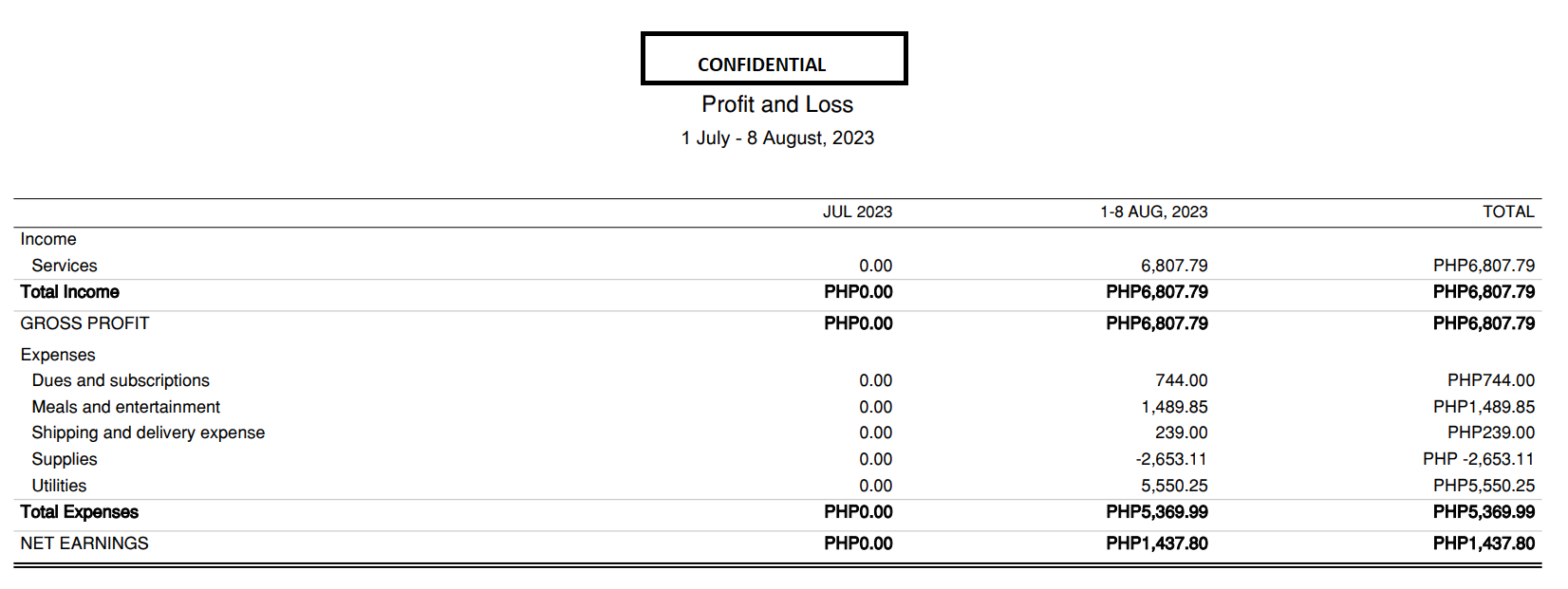1568x589 pixels.
Task: Open the Supplies expense row
Action: [x=65, y=459]
